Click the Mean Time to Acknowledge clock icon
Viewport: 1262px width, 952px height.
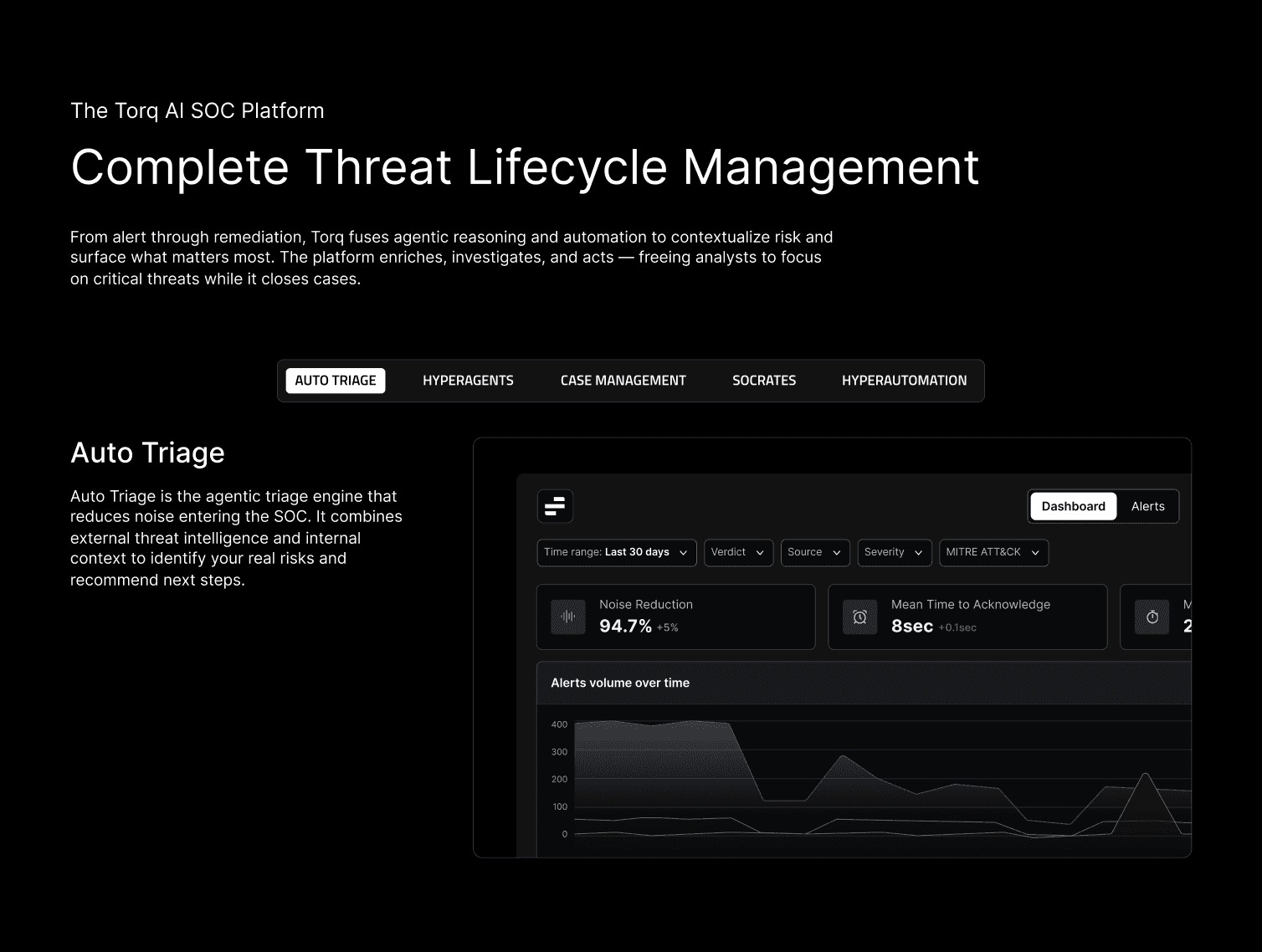point(859,617)
